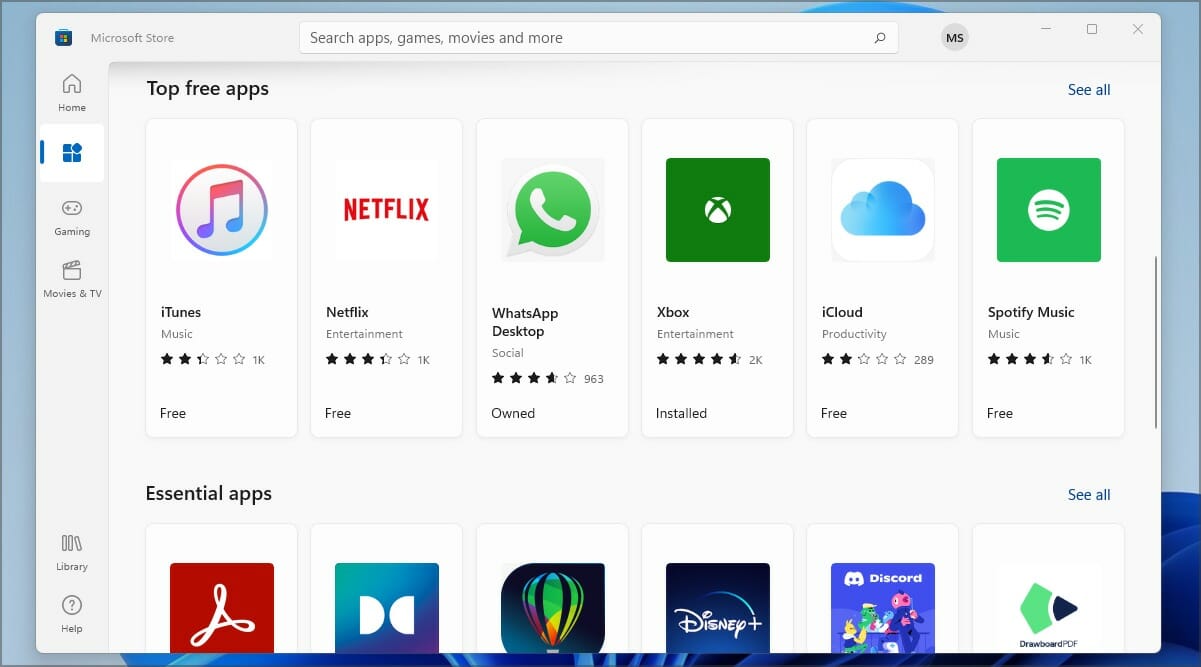Open the Xbox app icon
Image resolution: width=1201 pixels, height=667 pixels.
click(x=717, y=210)
